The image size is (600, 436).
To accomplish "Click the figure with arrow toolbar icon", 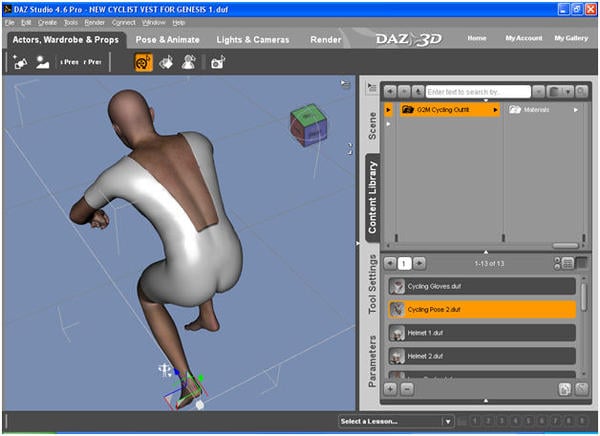I will click(189, 62).
